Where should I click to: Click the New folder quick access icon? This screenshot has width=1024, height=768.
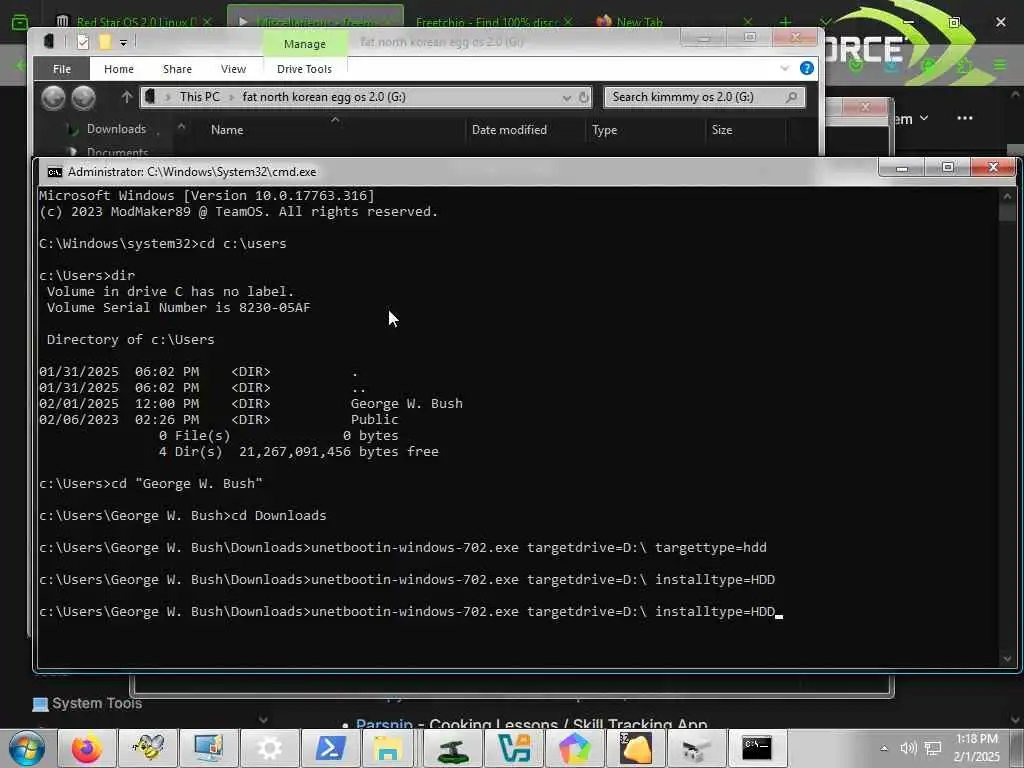click(x=104, y=42)
